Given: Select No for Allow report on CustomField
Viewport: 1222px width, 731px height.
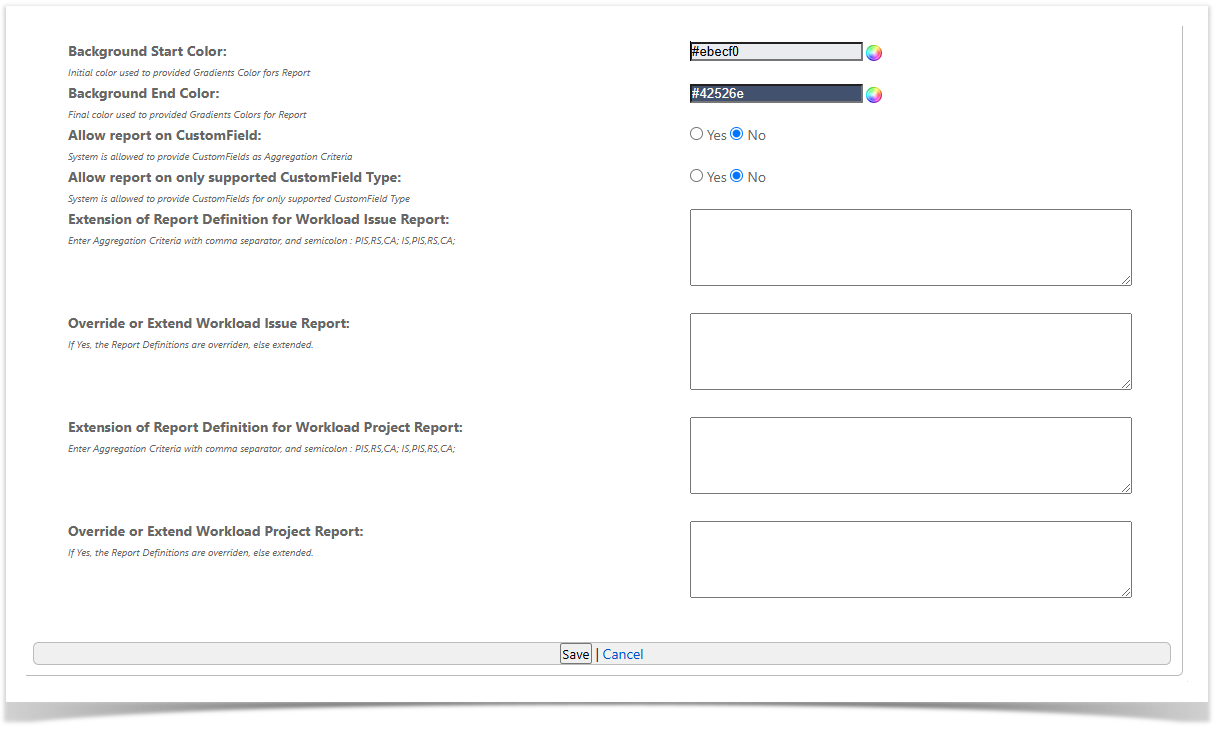Looking at the screenshot, I should point(737,134).
